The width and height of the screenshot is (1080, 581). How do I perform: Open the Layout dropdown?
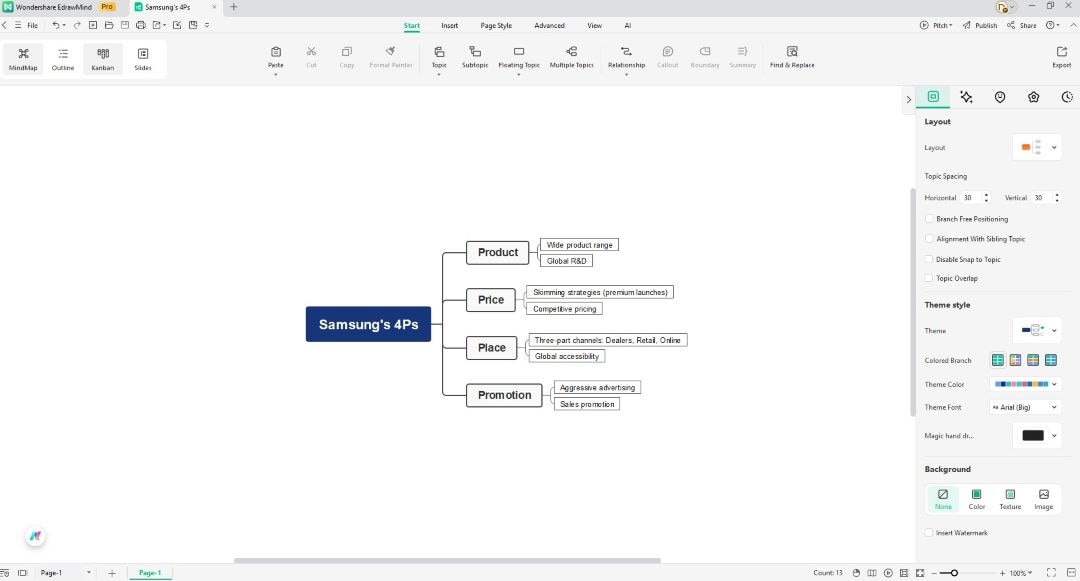(x=1053, y=147)
